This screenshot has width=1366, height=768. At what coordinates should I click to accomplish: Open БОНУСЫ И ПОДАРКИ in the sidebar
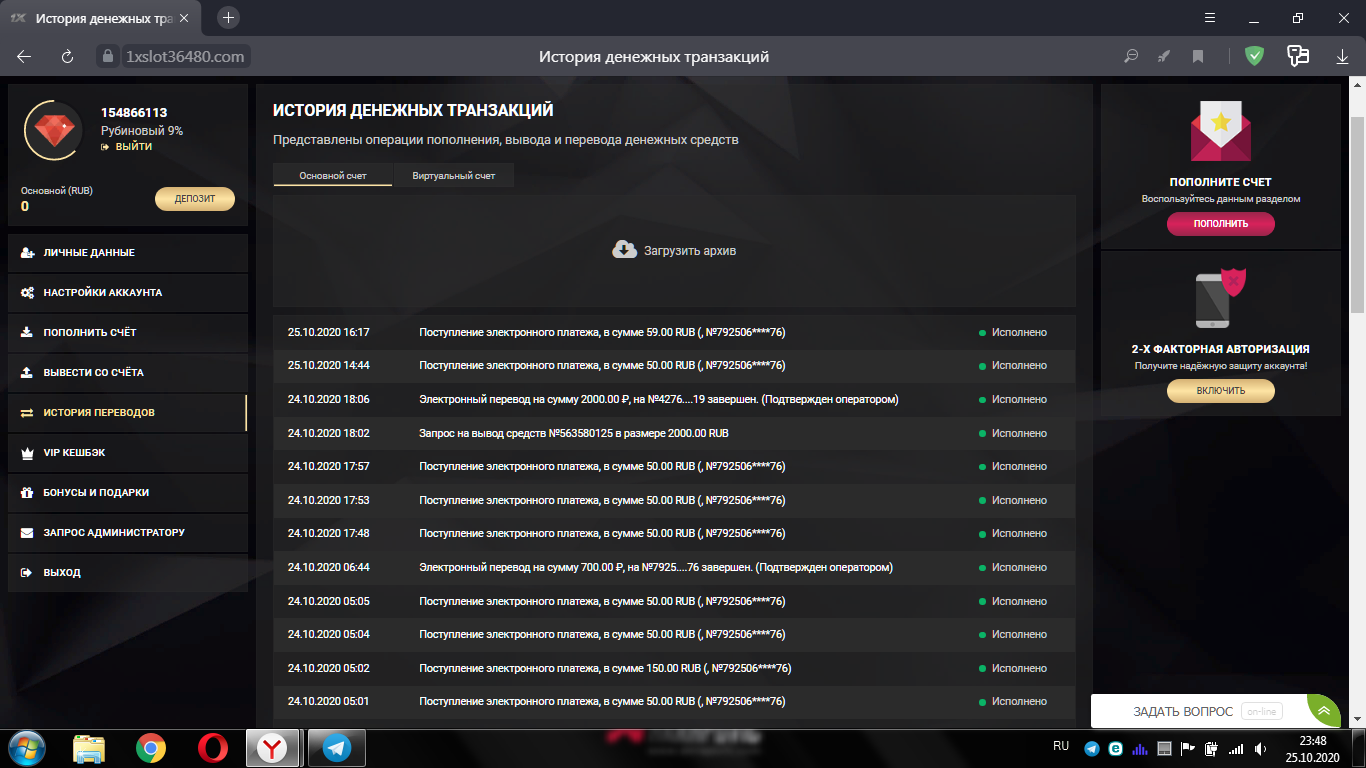[x=128, y=493]
